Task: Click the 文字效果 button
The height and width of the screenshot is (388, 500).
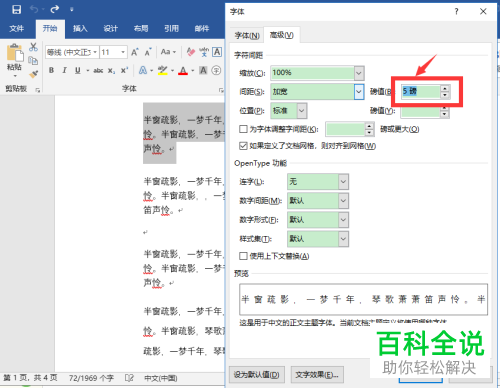Action: tap(317, 375)
